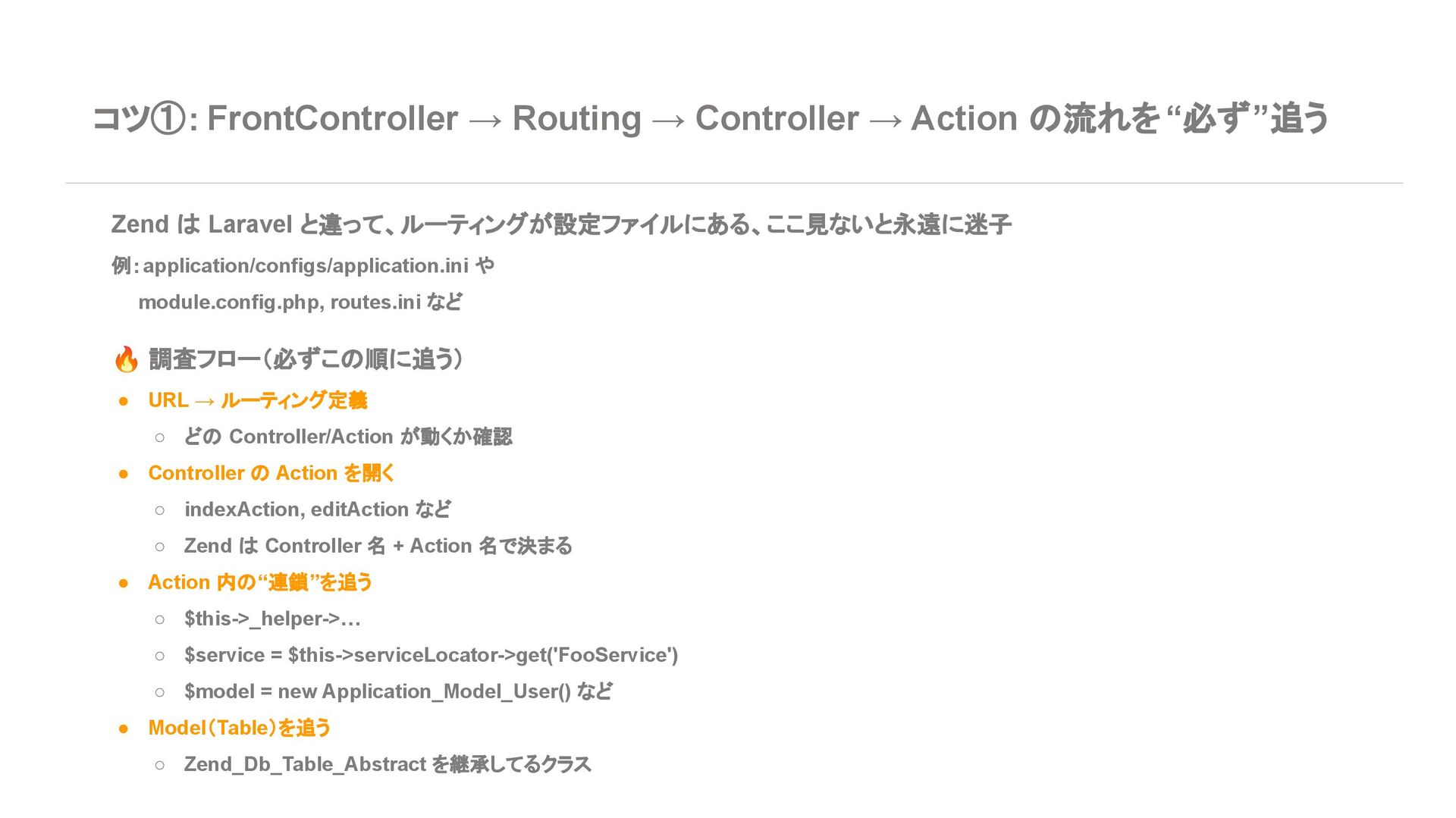The height and width of the screenshot is (818, 1456).
Task: Select the 'Controller の Action を開く' heading
Action: pyautogui.click(x=271, y=473)
